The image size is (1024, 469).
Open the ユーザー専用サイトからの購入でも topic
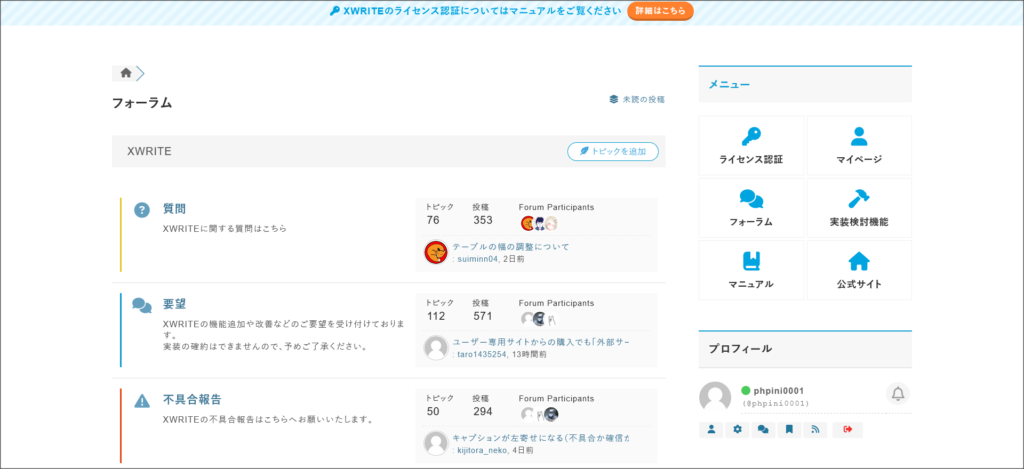(541, 342)
